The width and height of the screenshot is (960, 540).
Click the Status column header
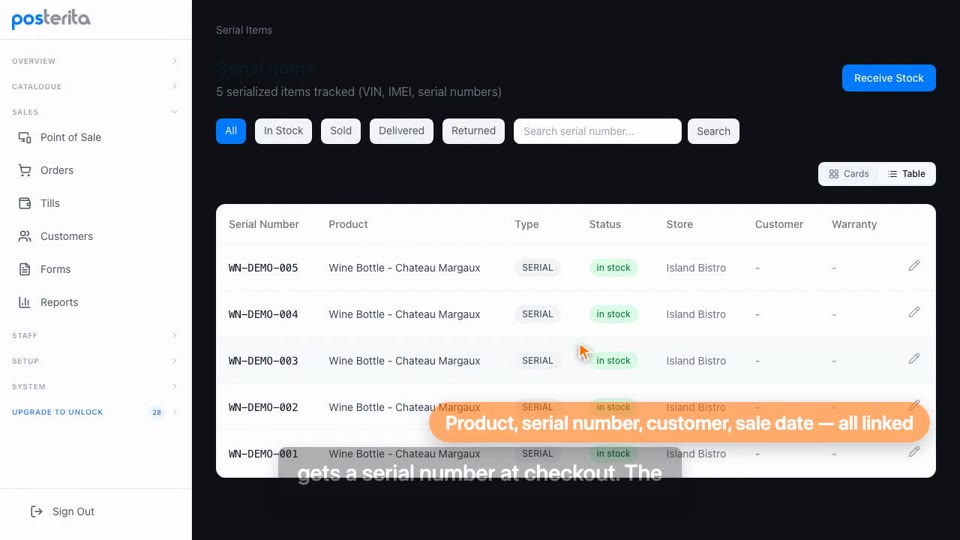click(605, 224)
